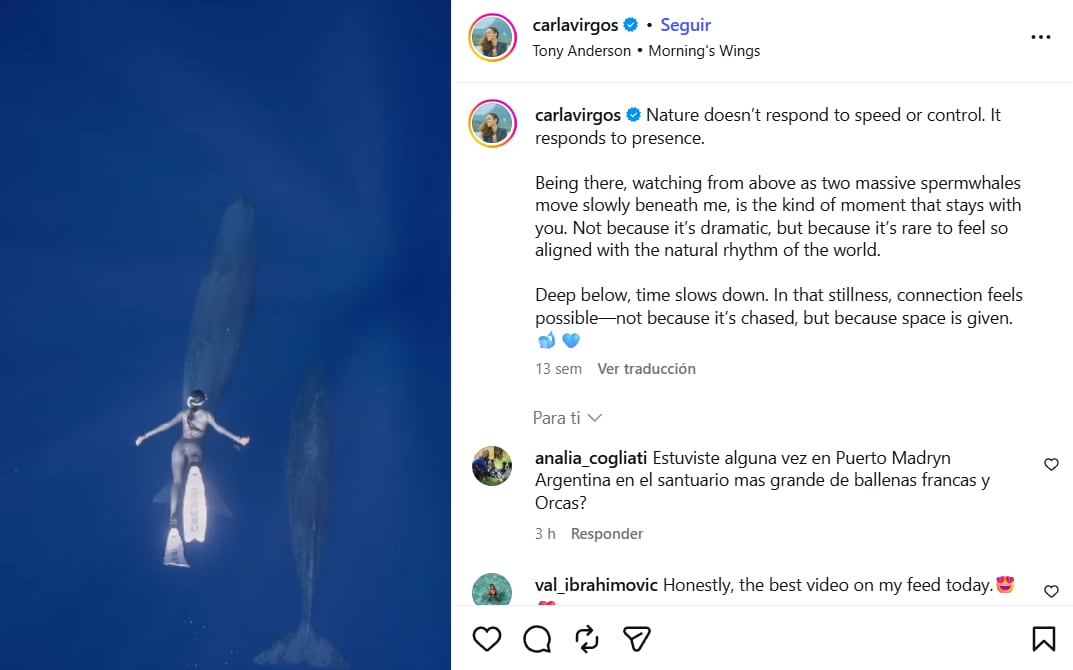Screen dimensions: 1073x670
Task: View analia_cogliati's profile picture
Action: coord(492,466)
